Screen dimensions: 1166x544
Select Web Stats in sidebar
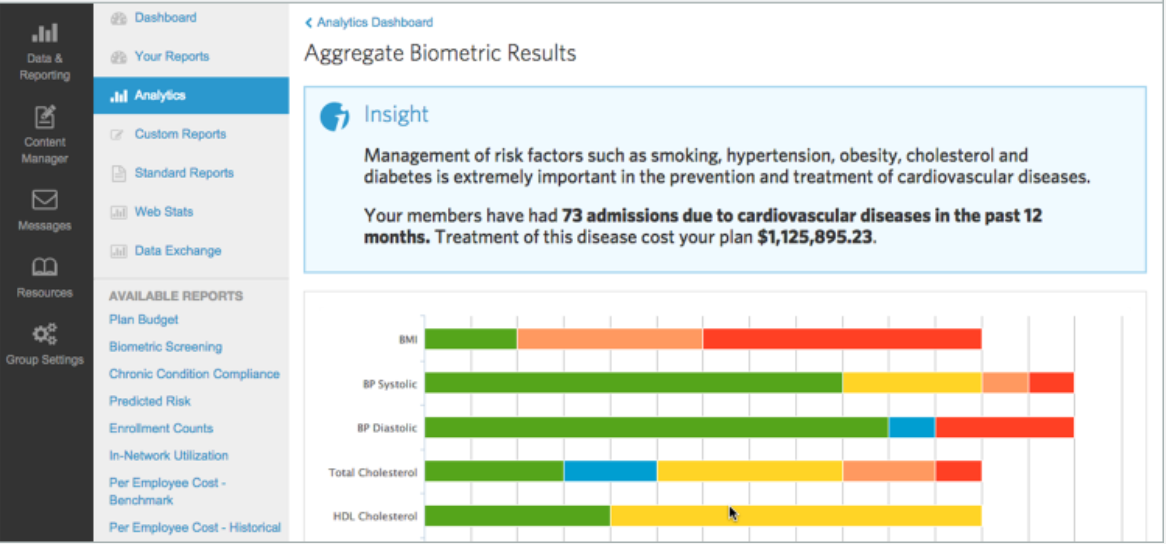(x=164, y=212)
